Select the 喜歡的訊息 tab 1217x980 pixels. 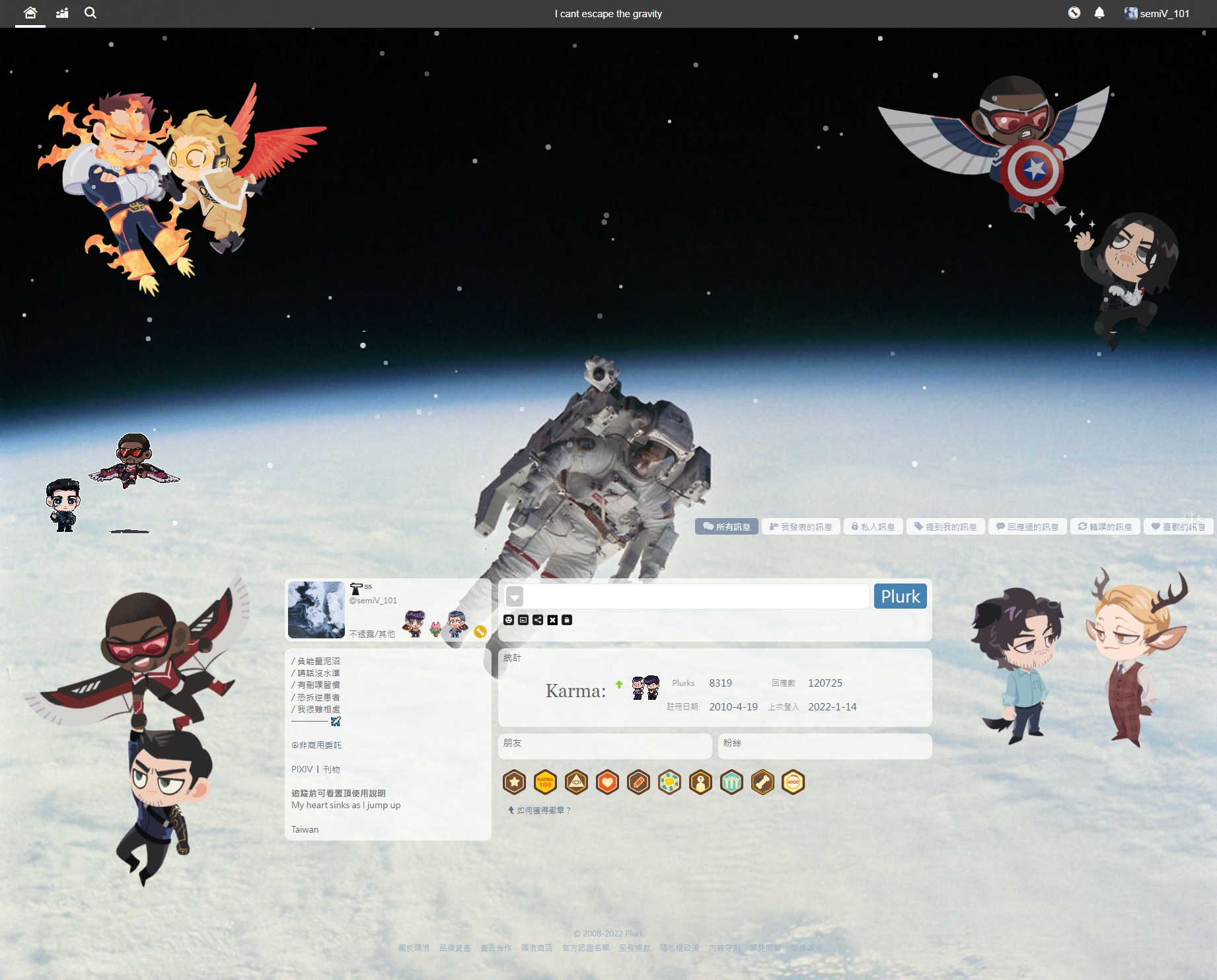coord(1179,527)
